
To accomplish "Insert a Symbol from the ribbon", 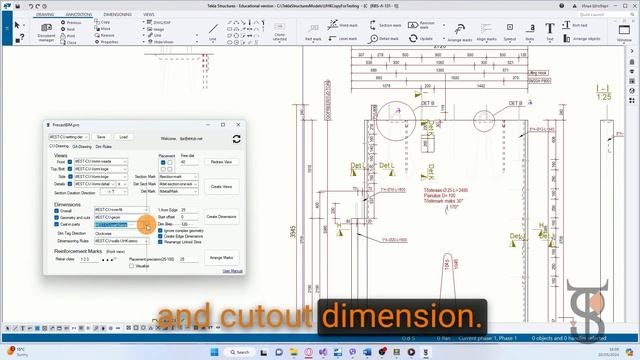I will [509, 32].
